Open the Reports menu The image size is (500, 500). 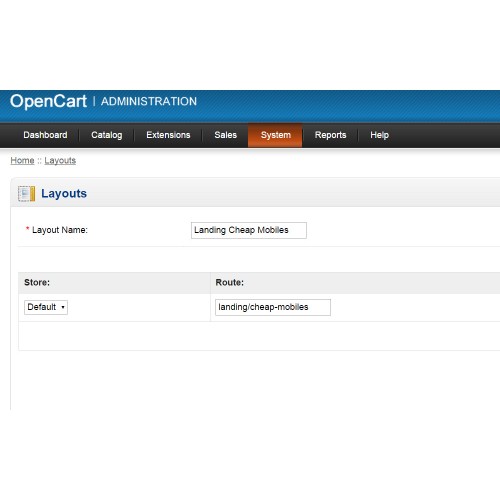coord(330,135)
